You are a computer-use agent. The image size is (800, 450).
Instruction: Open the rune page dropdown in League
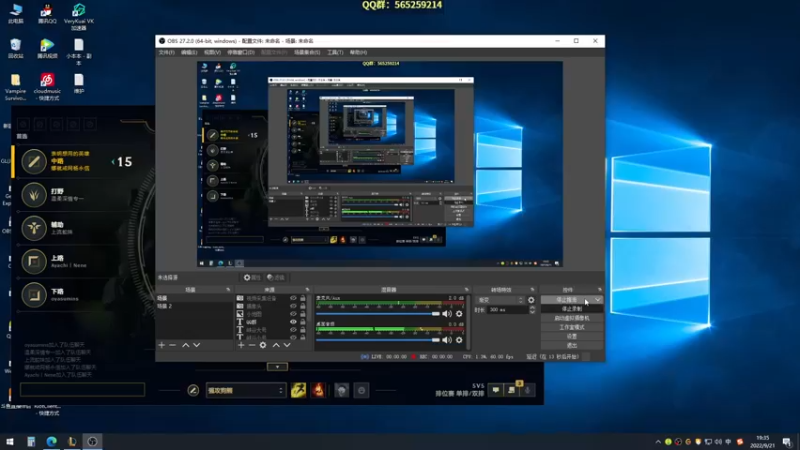click(x=245, y=390)
